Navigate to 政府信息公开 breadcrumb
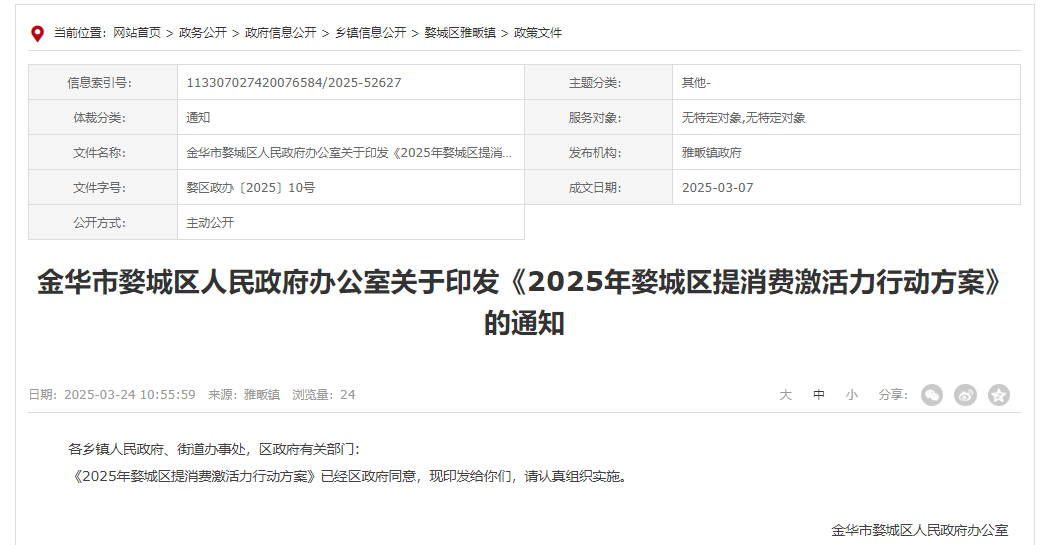This screenshot has height=545, width=1053. (281, 33)
